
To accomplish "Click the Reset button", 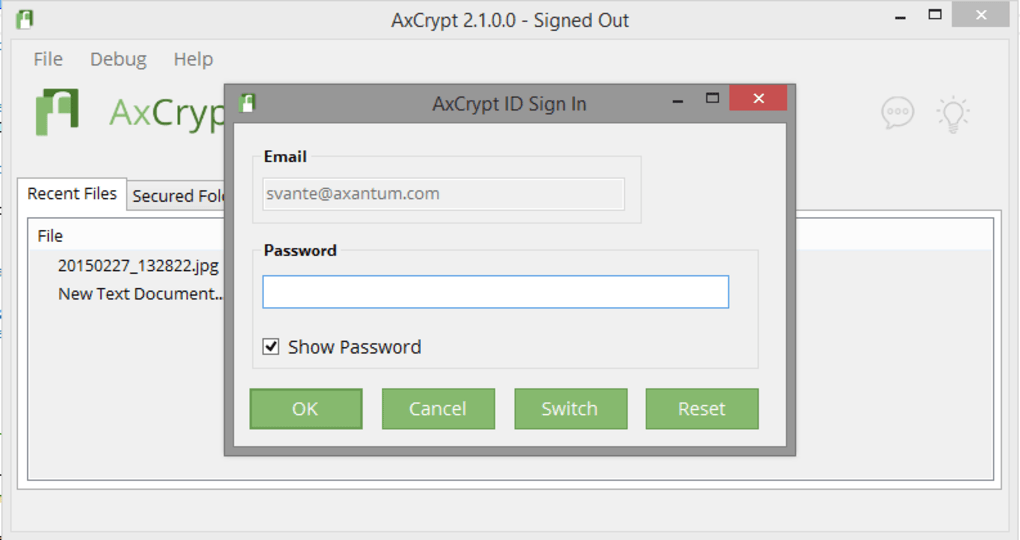I will 702,409.
